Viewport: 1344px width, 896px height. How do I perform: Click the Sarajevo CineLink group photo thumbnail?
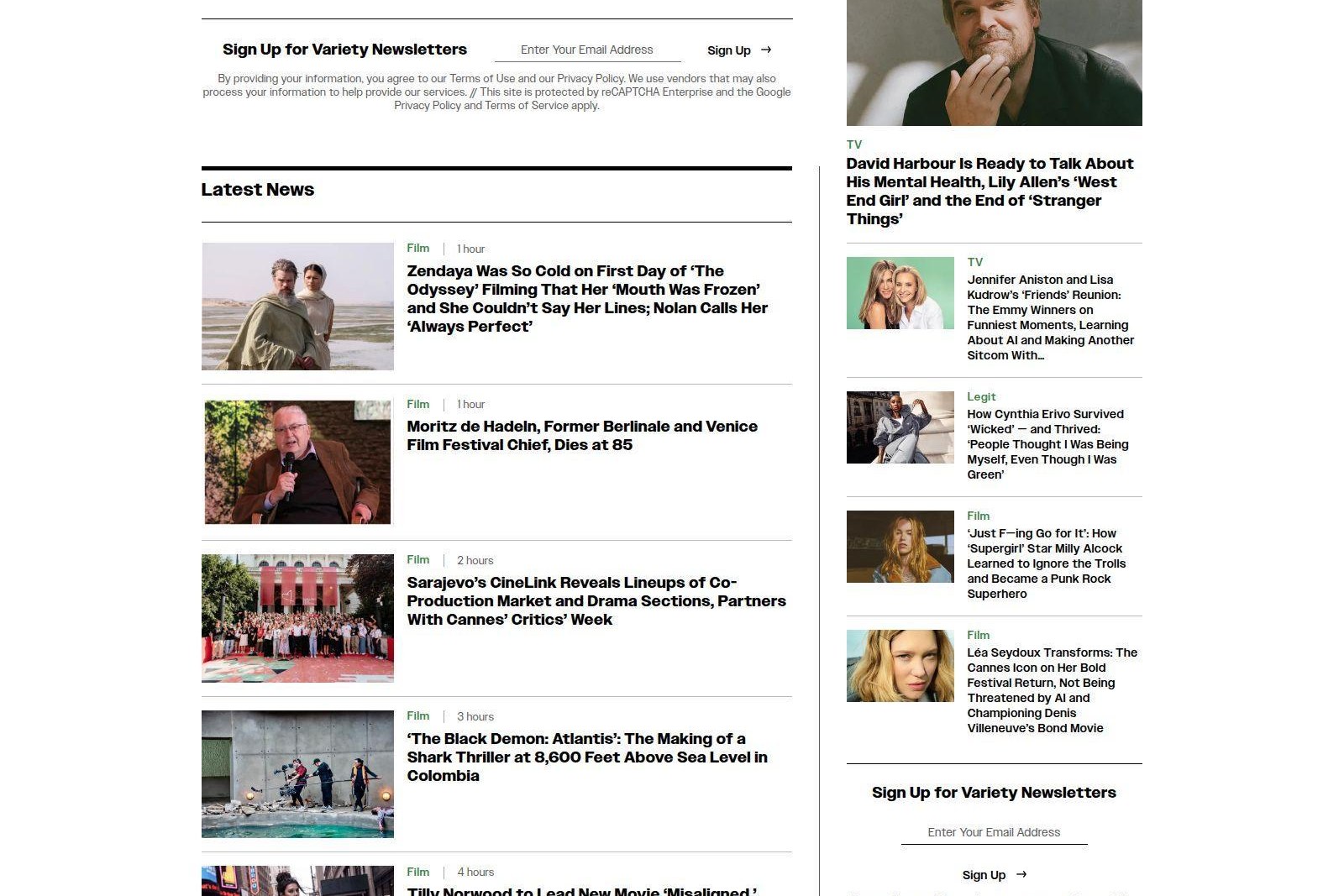coord(297,618)
